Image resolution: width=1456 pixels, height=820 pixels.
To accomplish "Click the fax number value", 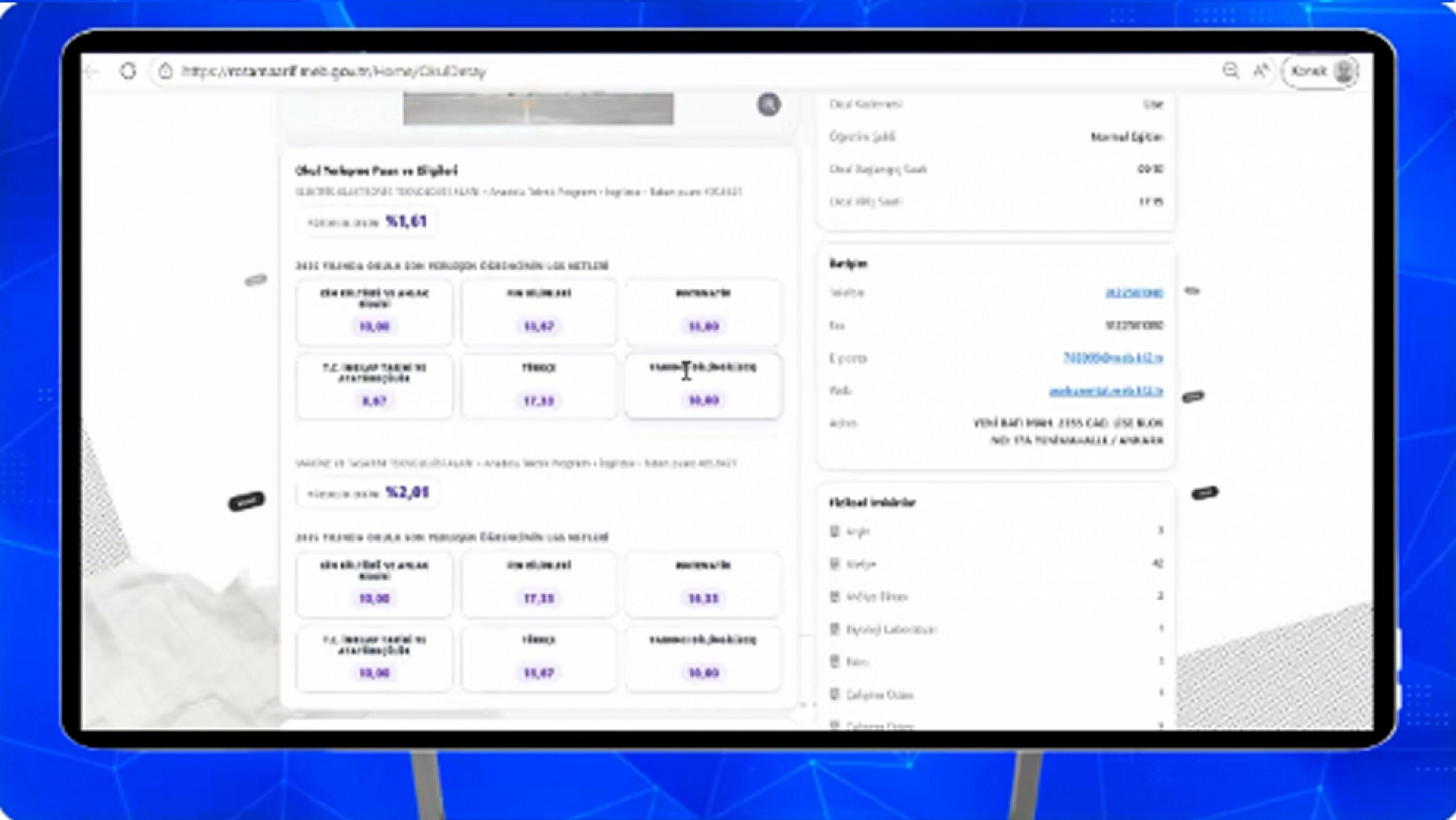I will pyautogui.click(x=1134, y=326).
